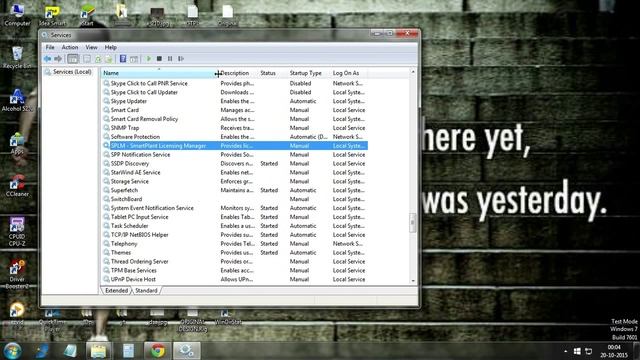This screenshot has height=360, width=640.
Task: Select the Software Protection service
Action: pos(235,137)
